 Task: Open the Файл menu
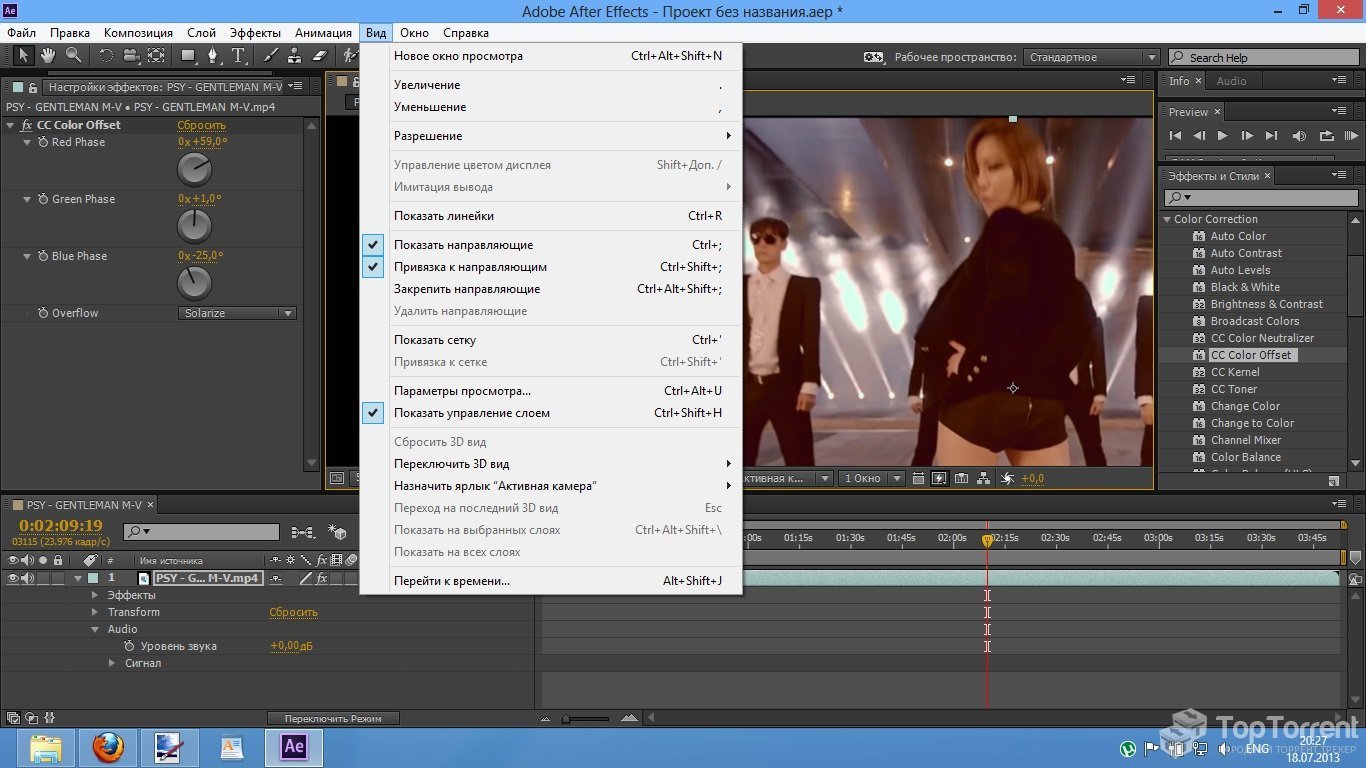[21, 33]
